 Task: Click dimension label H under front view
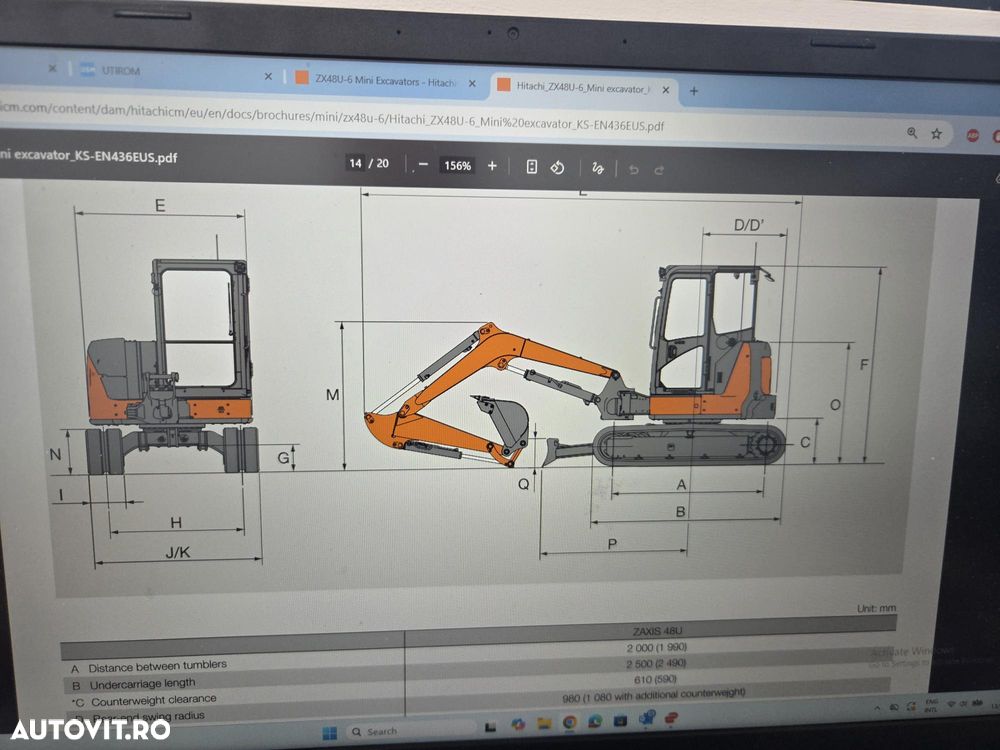coord(176,523)
